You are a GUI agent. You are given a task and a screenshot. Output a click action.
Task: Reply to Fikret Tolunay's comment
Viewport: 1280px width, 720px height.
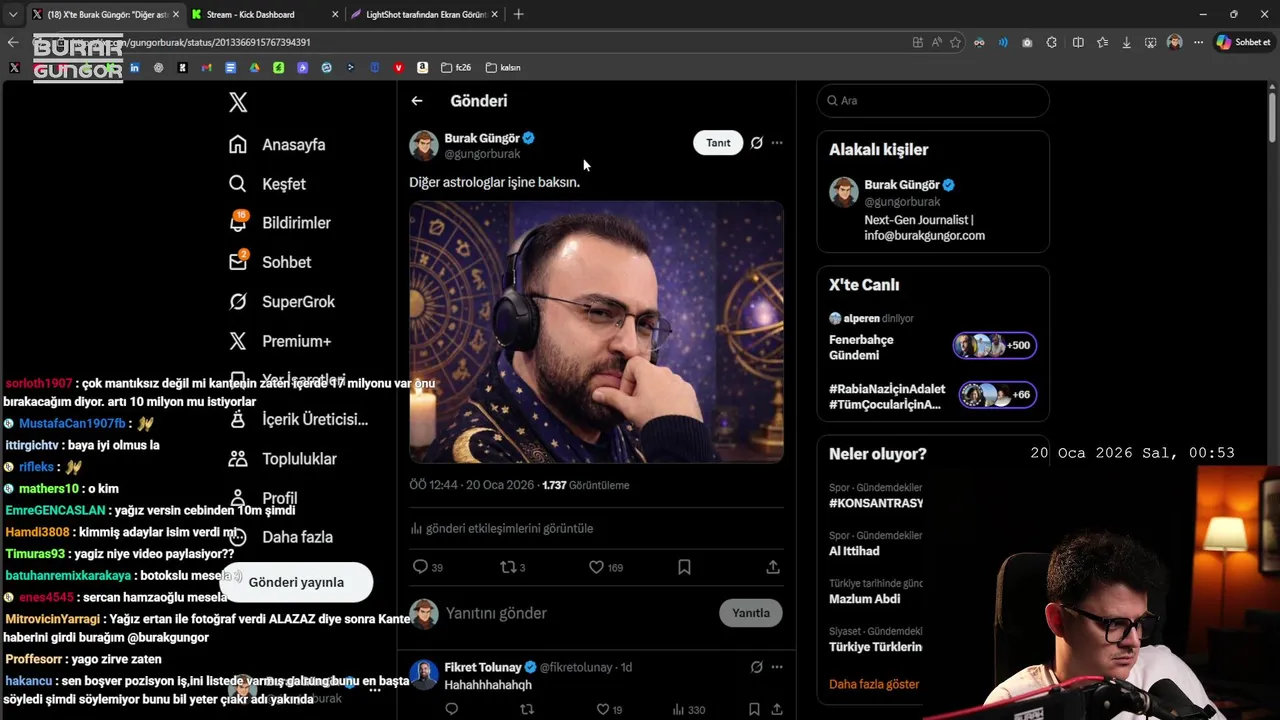[x=452, y=710]
